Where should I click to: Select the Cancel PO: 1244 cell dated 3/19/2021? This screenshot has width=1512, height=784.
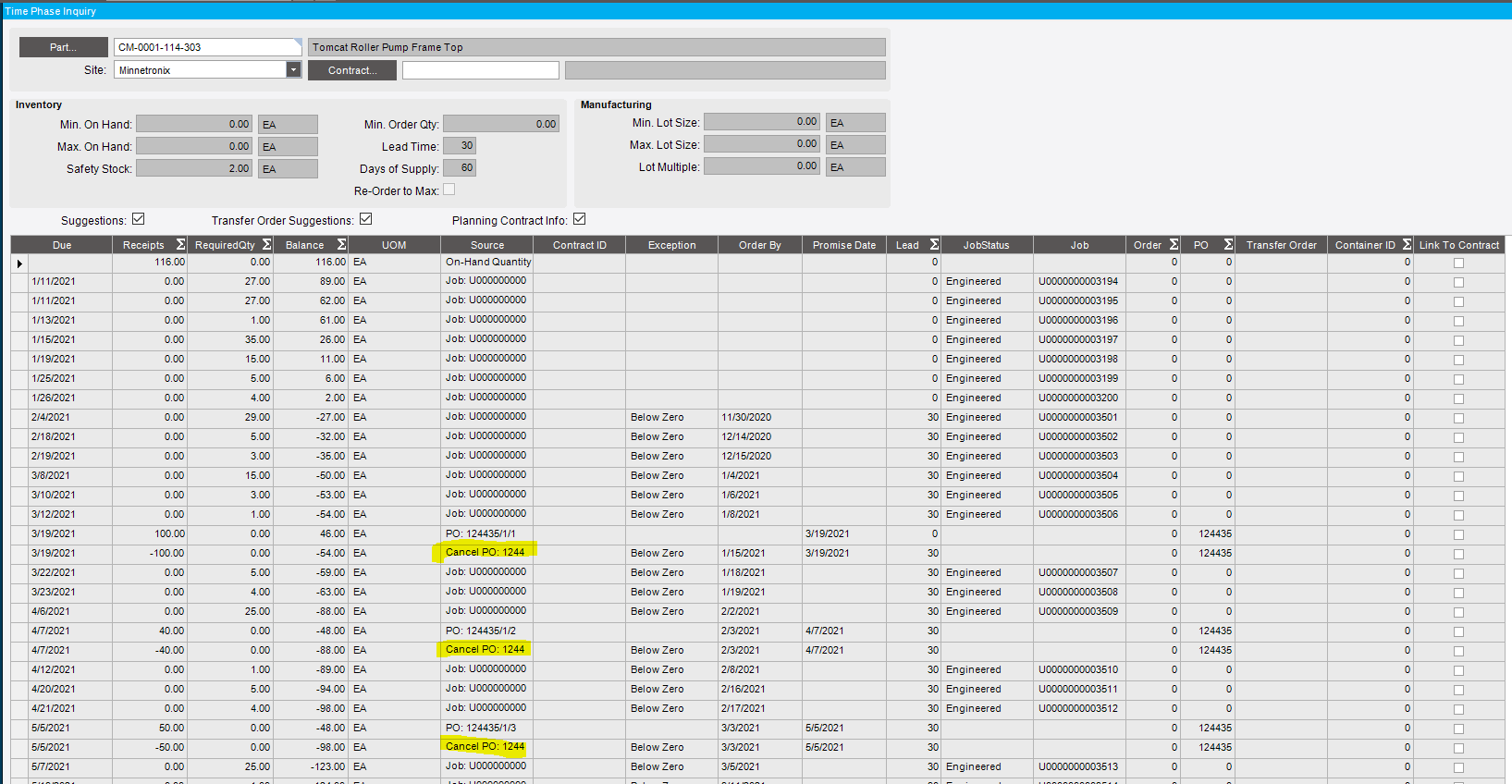(x=487, y=553)
